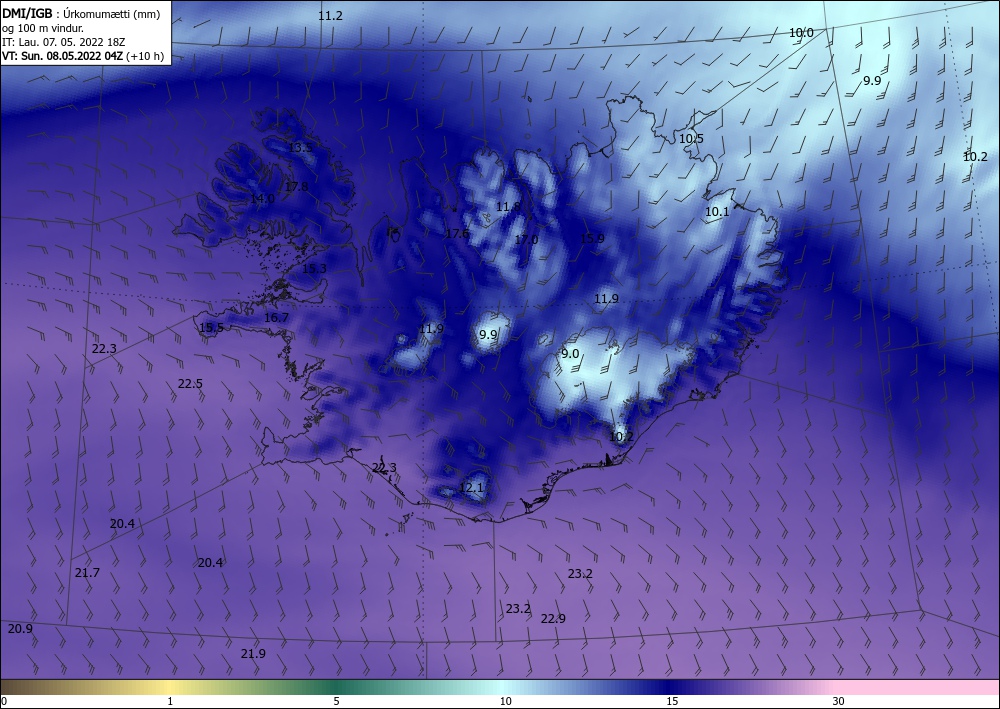Click the 22.9 value label
Image resolution: width=1000 pixels, height=709 pixels.
(553, 618)
